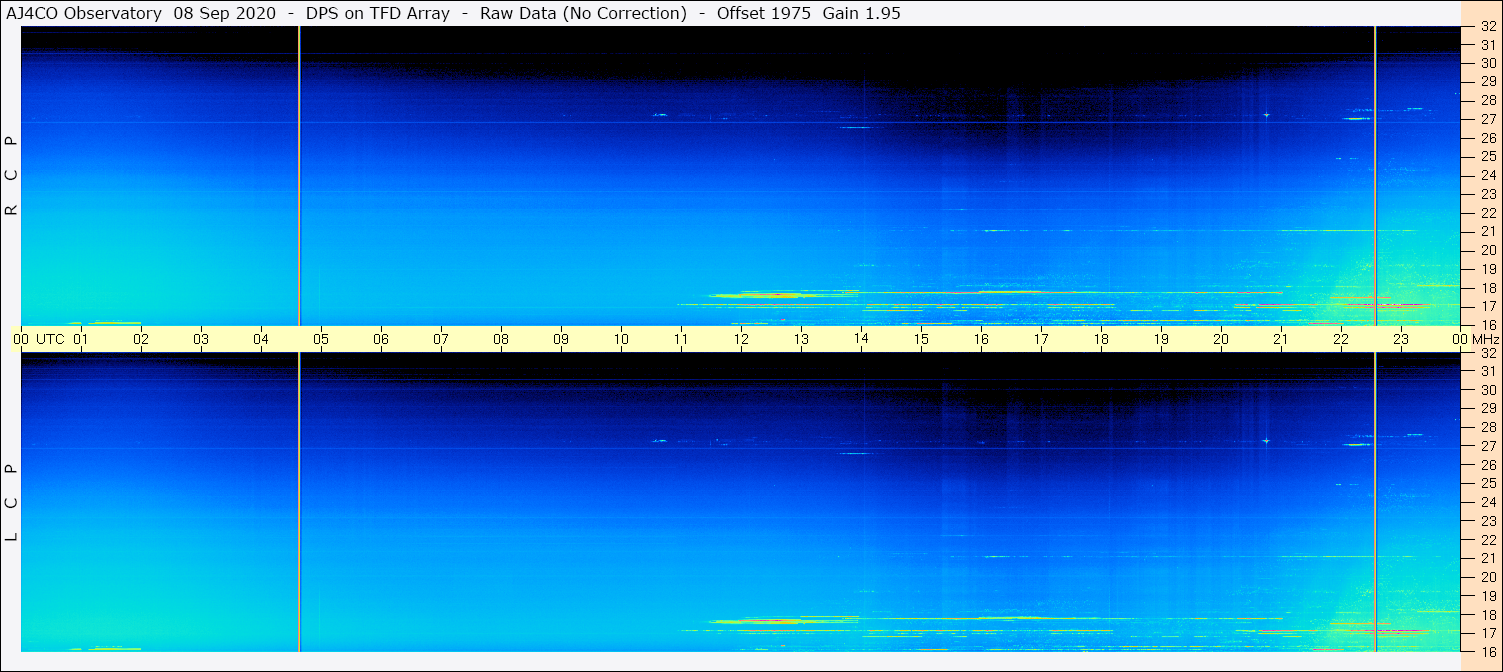Click the 13 hour mark on time axis
The width and height of the screenshot is (1503, 672).
801,339
